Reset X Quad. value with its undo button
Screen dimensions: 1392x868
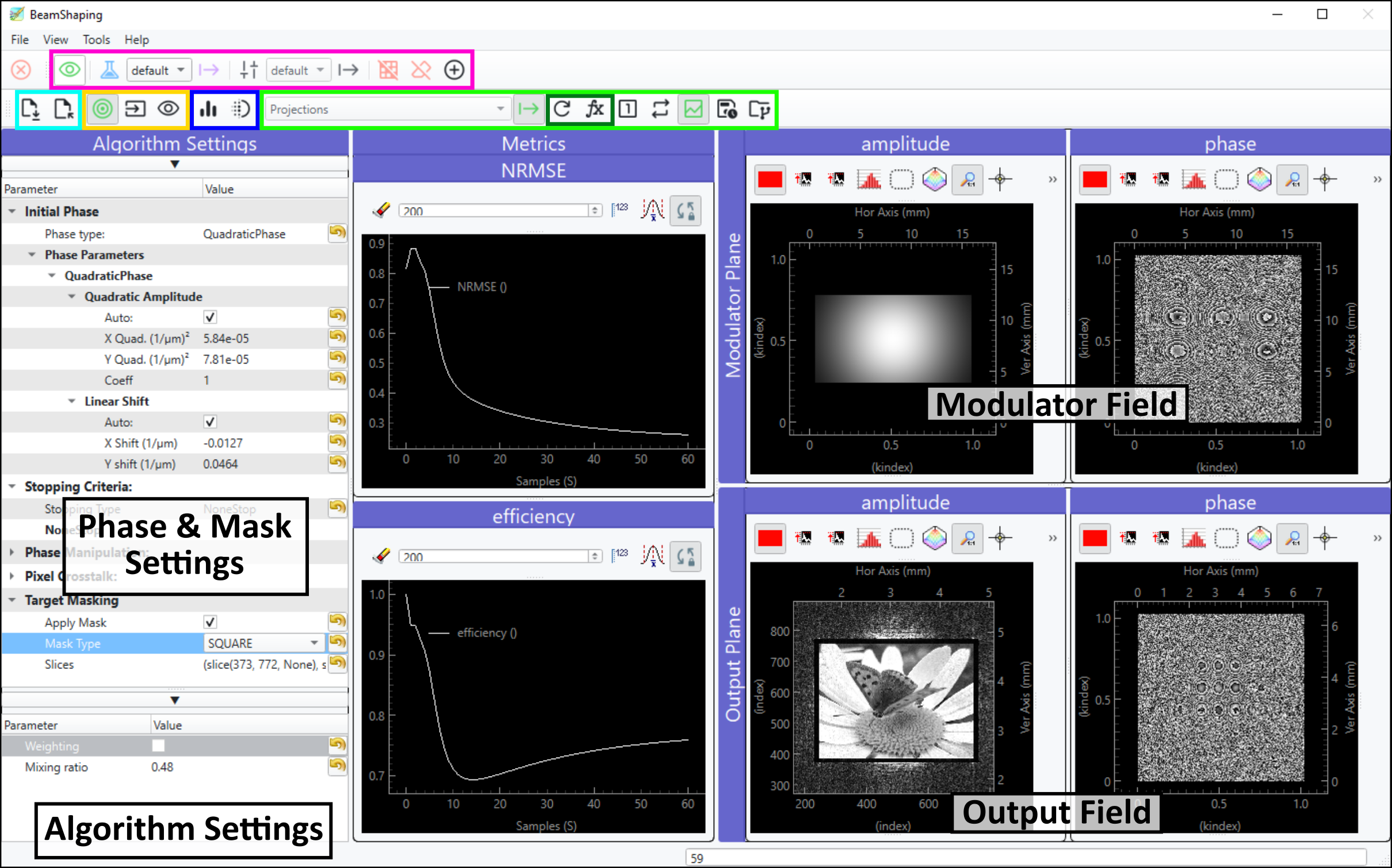coord(338,337)
